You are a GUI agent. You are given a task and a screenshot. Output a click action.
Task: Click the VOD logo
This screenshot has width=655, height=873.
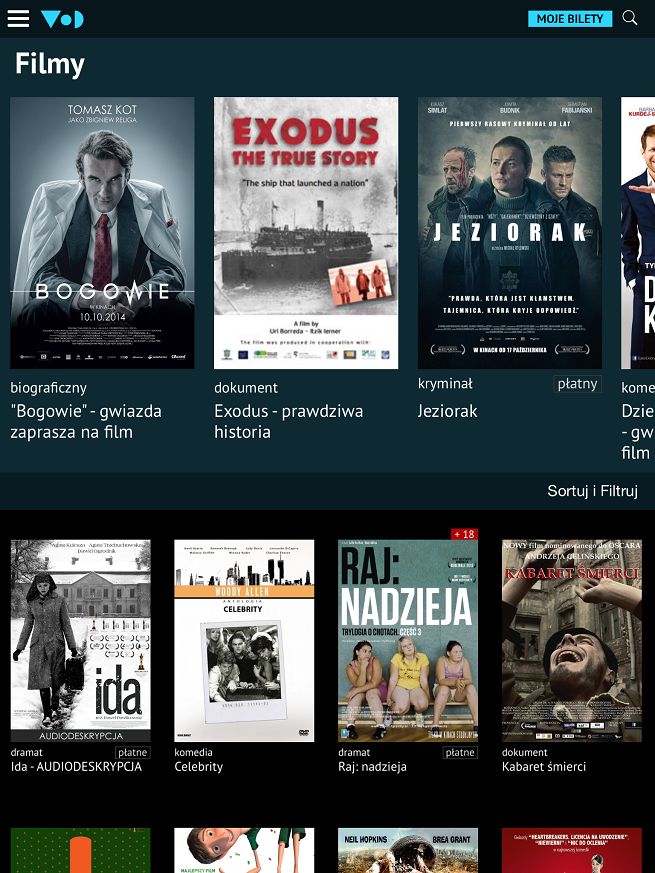(x=62, y=19)
